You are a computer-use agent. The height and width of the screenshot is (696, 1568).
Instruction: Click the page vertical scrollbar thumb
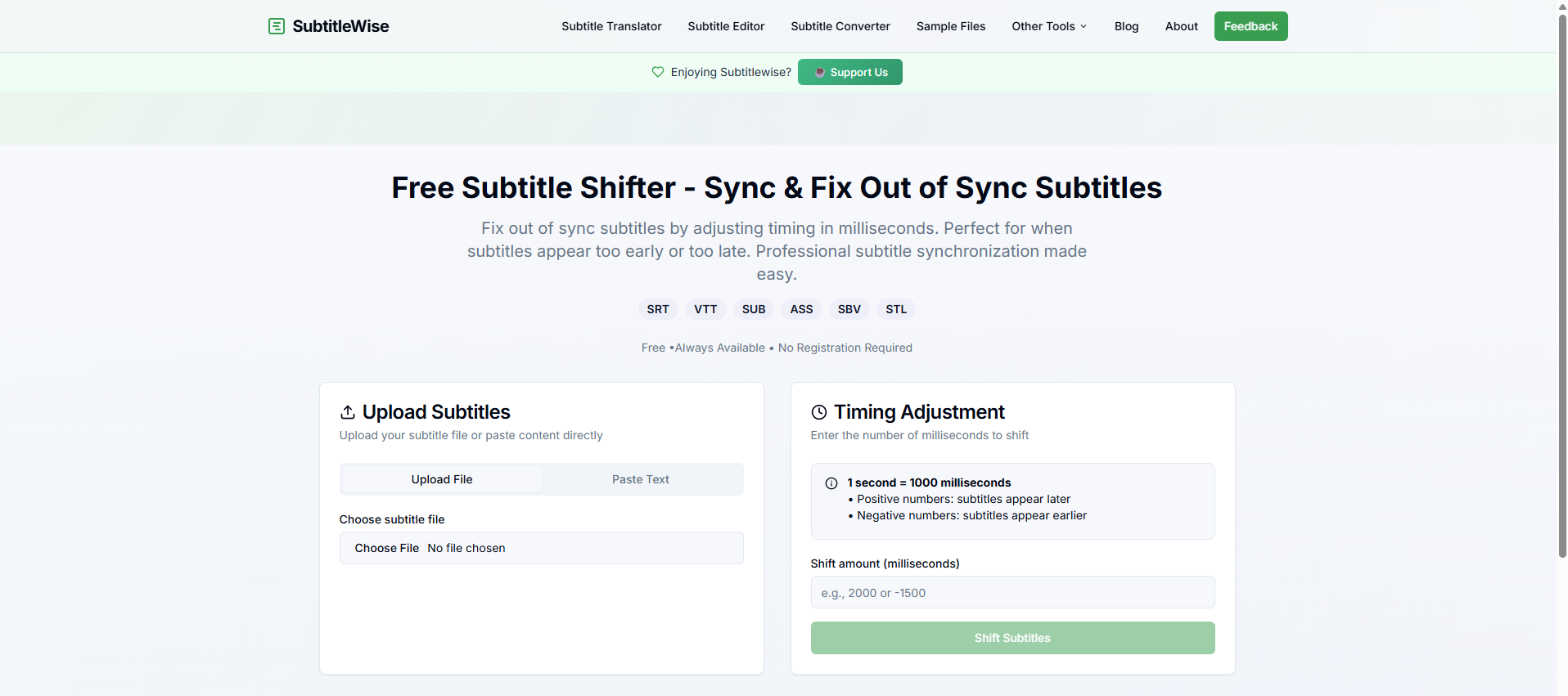pyautogui.click(x=1562, y=286)
